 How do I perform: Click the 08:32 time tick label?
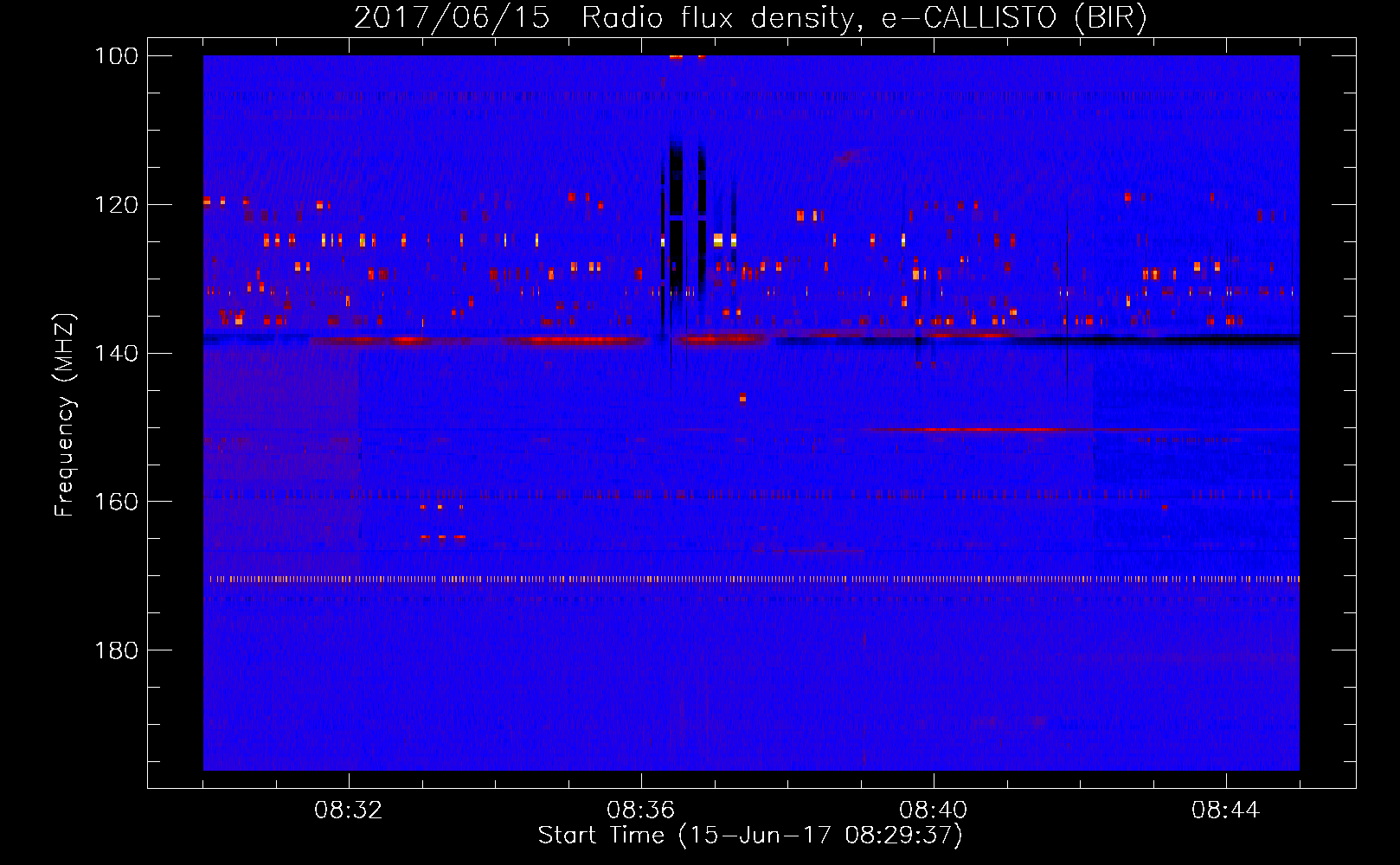(349, 811)
